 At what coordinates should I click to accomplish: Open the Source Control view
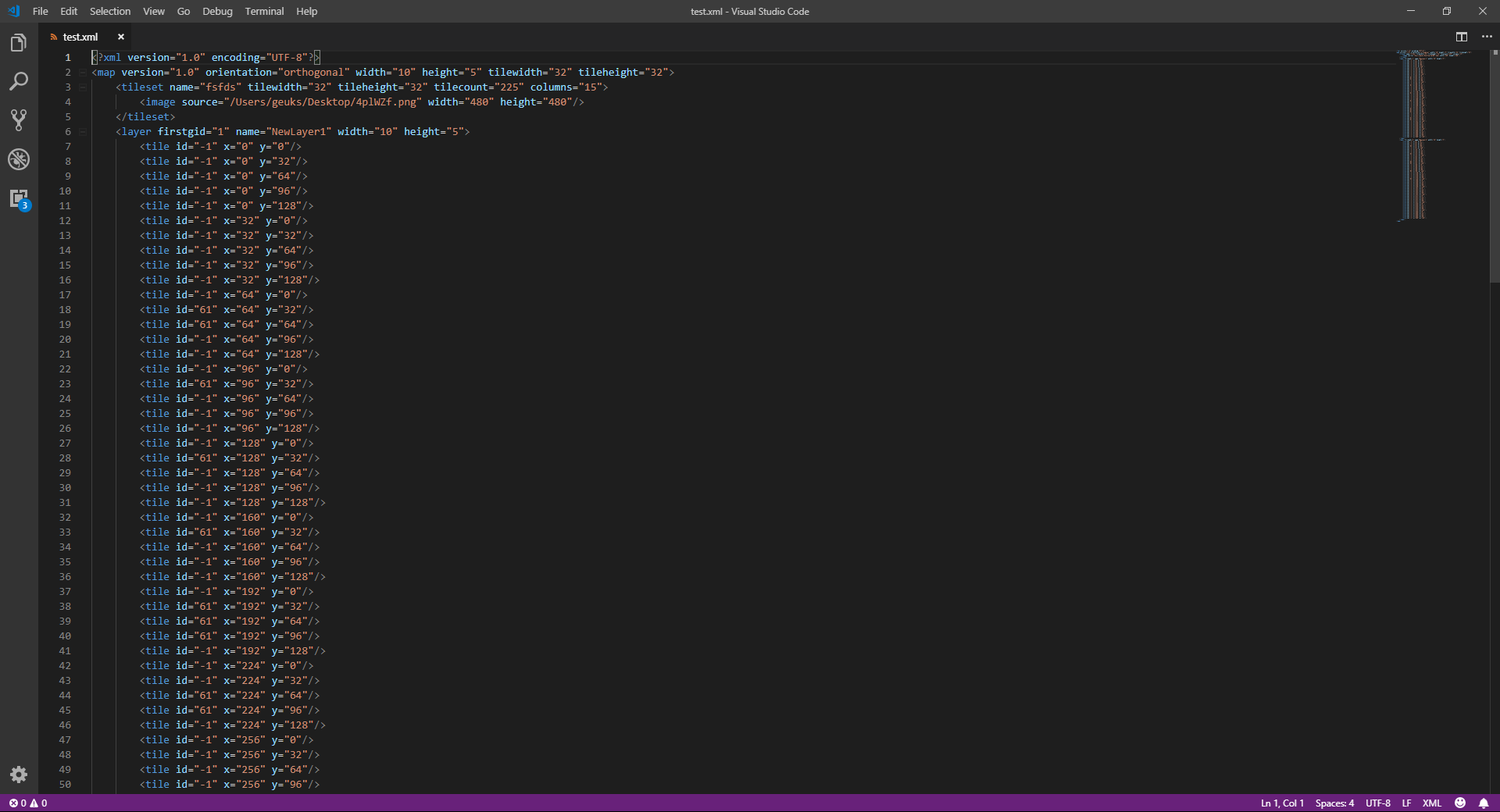point(19,120)
